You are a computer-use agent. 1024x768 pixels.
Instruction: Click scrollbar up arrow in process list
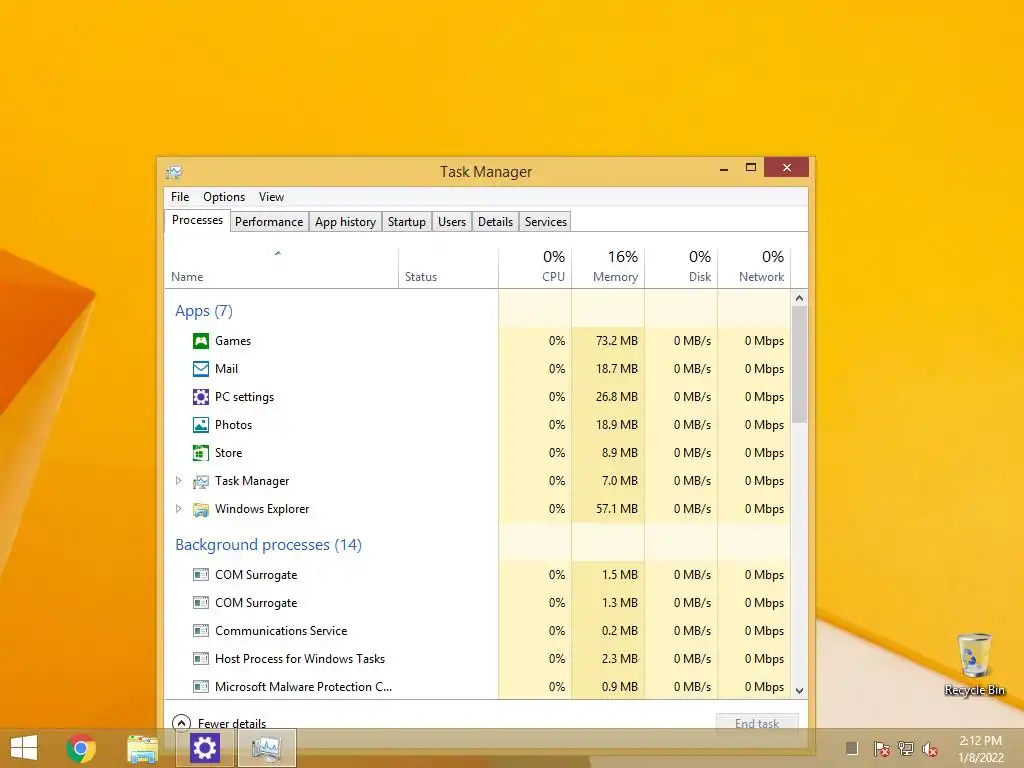(x=799, y=298)
